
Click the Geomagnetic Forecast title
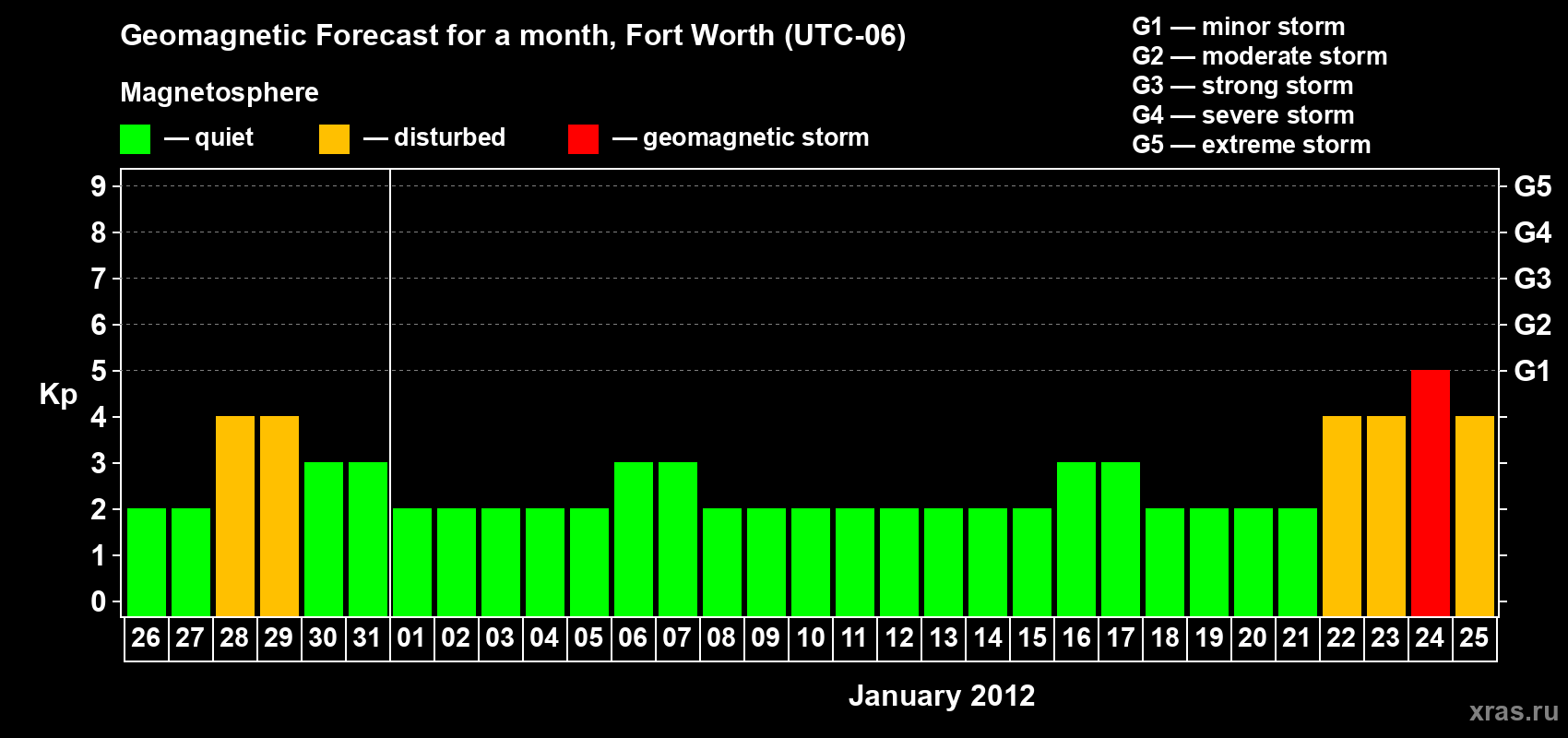[x=513, y=36]
